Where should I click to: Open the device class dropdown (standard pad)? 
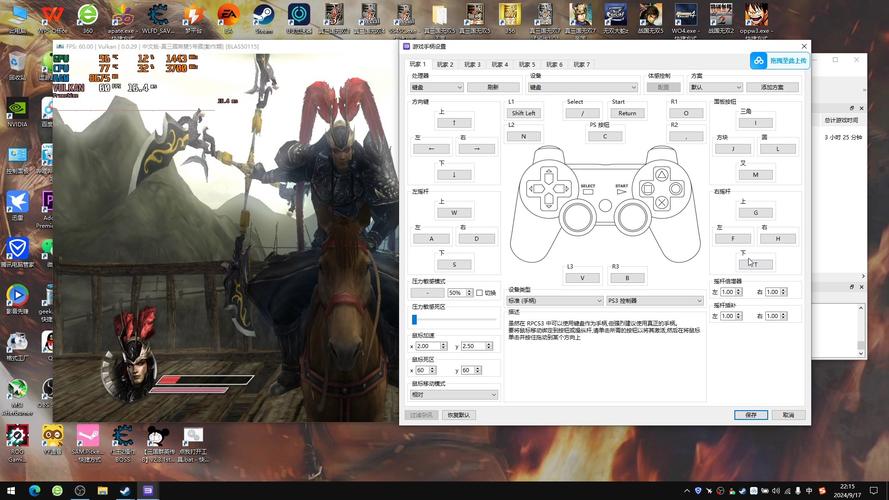coord(554,300)
